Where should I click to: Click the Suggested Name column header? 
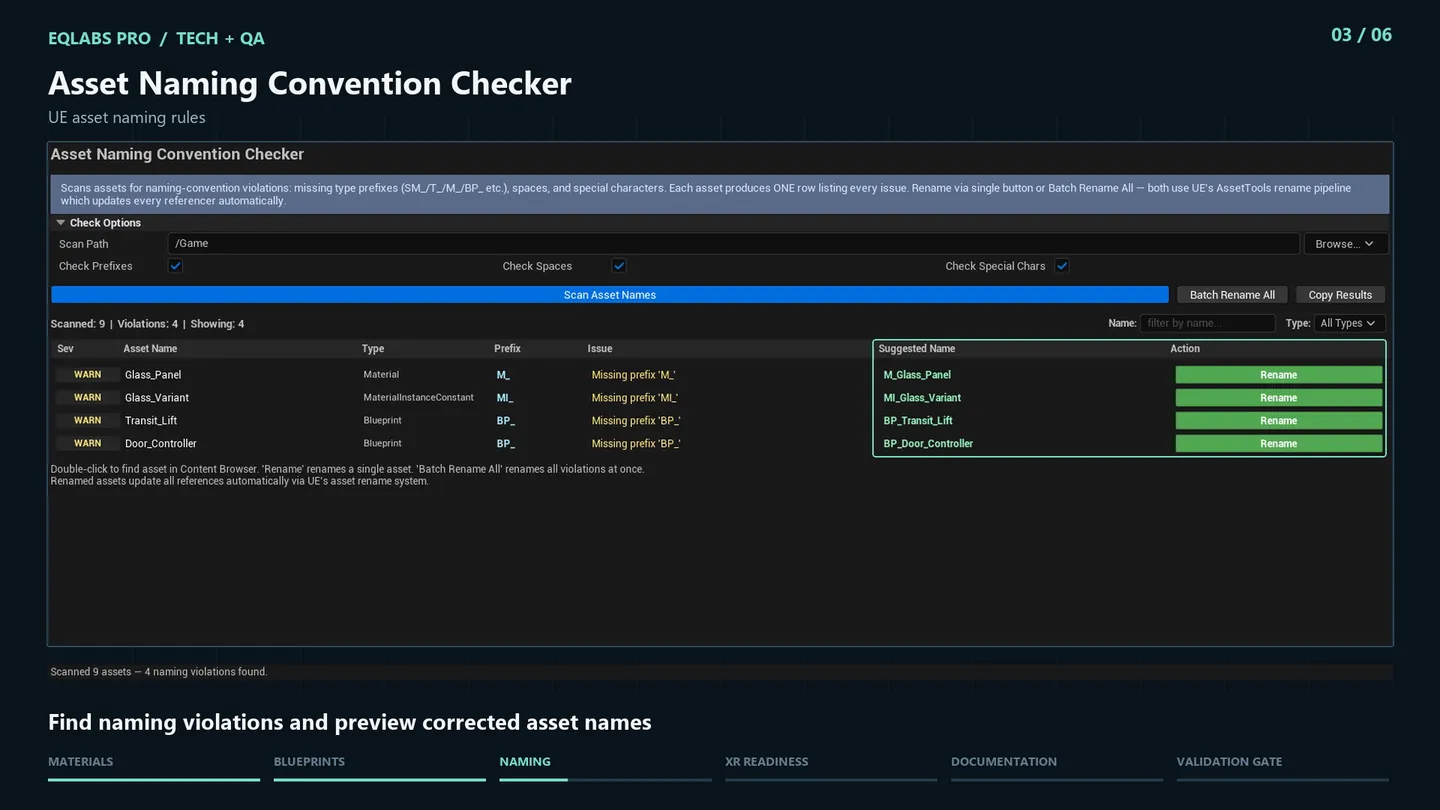coord(917,349)
